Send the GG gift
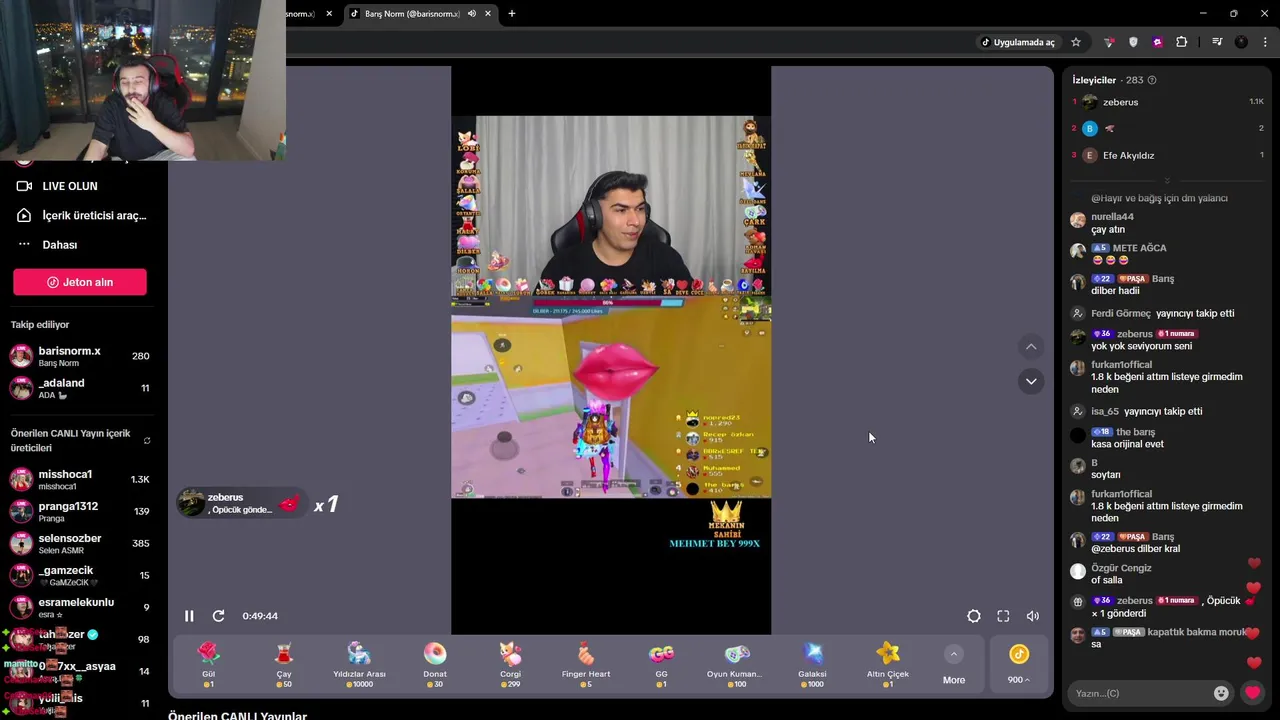 coord(661,665)
